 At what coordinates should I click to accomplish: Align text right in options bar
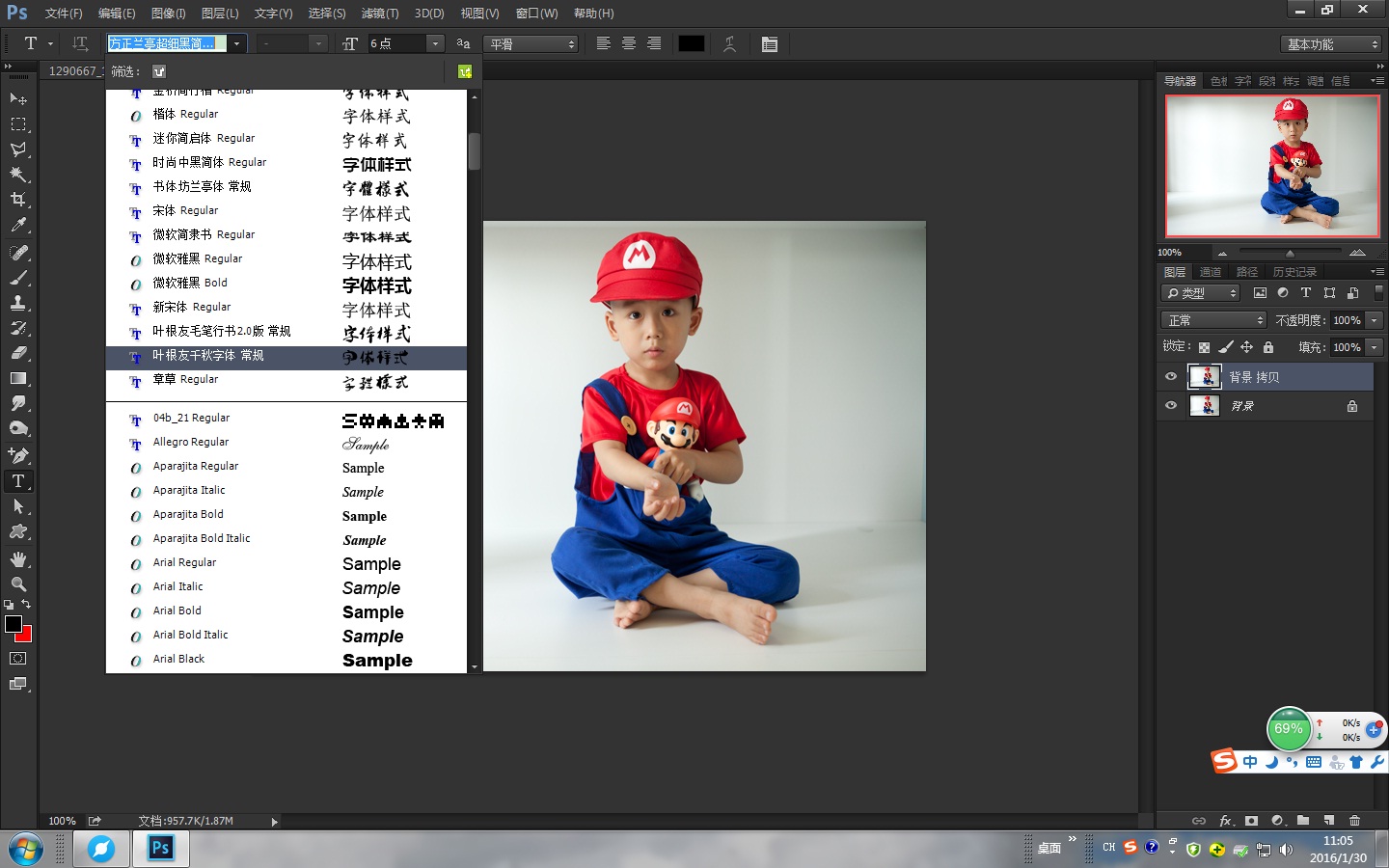(x=654, y=43)
